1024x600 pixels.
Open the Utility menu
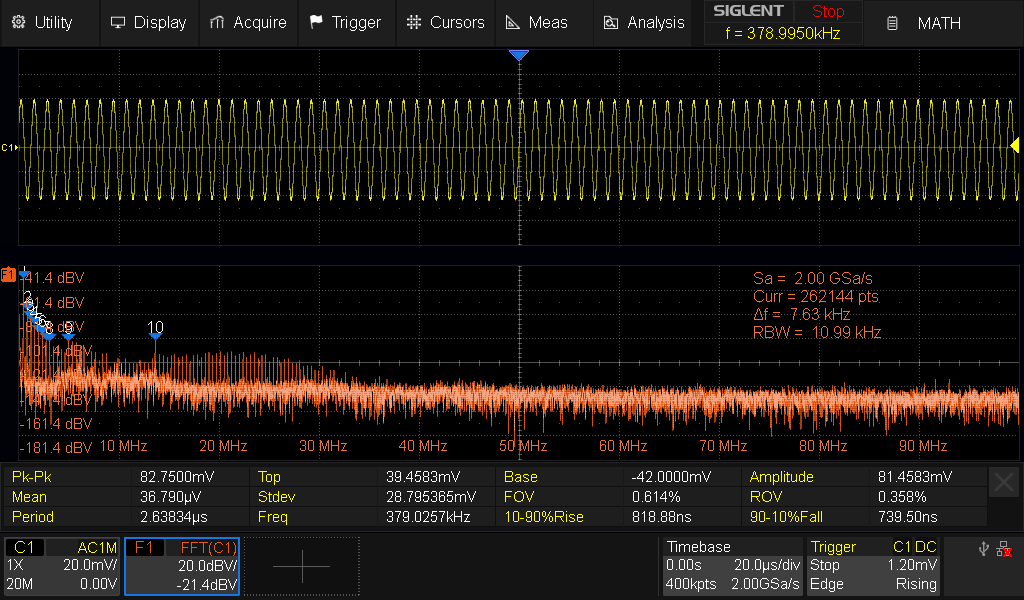click(x=42, y=22)
